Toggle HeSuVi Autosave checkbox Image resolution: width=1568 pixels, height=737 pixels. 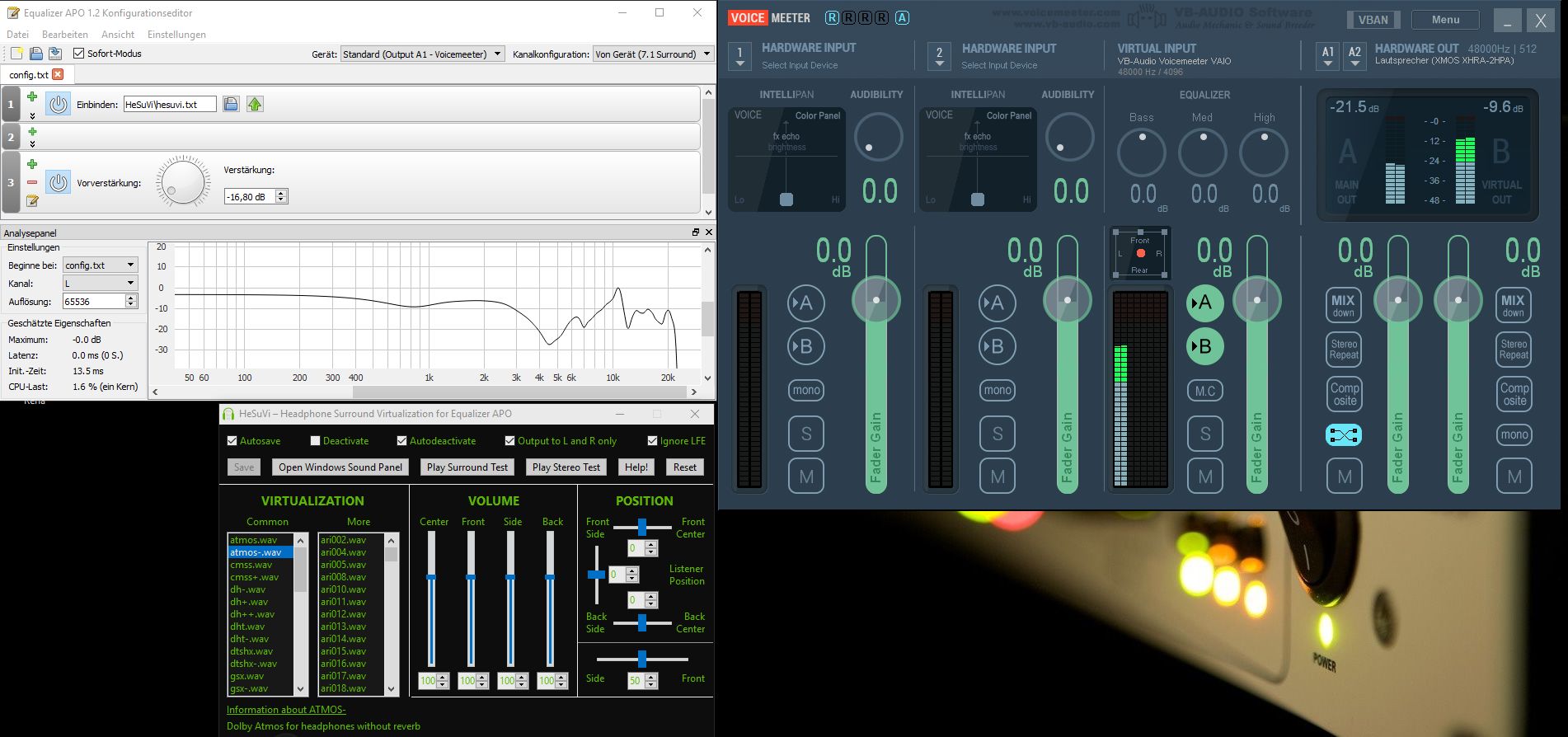pyautogui.click(x=232, y=441)
